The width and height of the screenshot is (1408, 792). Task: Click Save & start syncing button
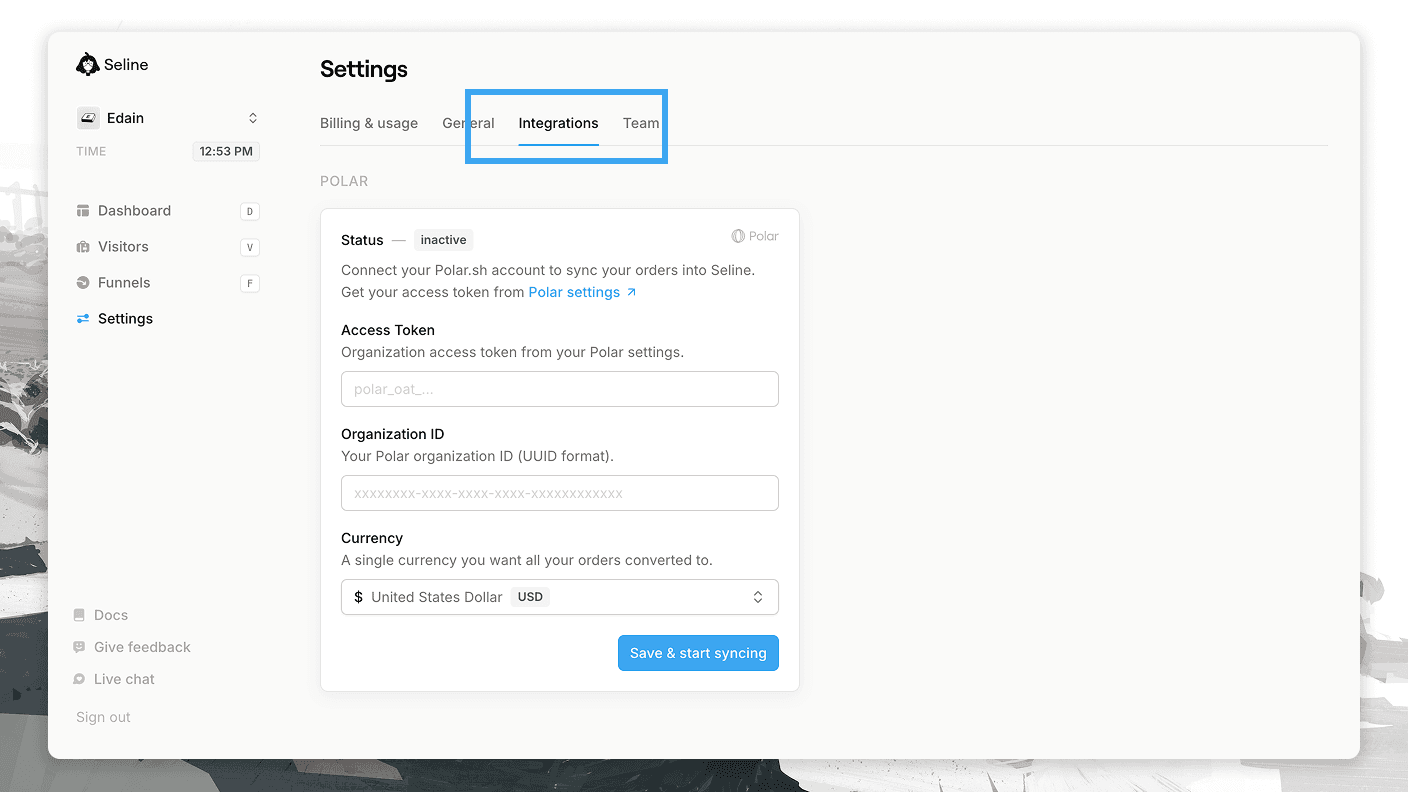click(x=698, y=653)
